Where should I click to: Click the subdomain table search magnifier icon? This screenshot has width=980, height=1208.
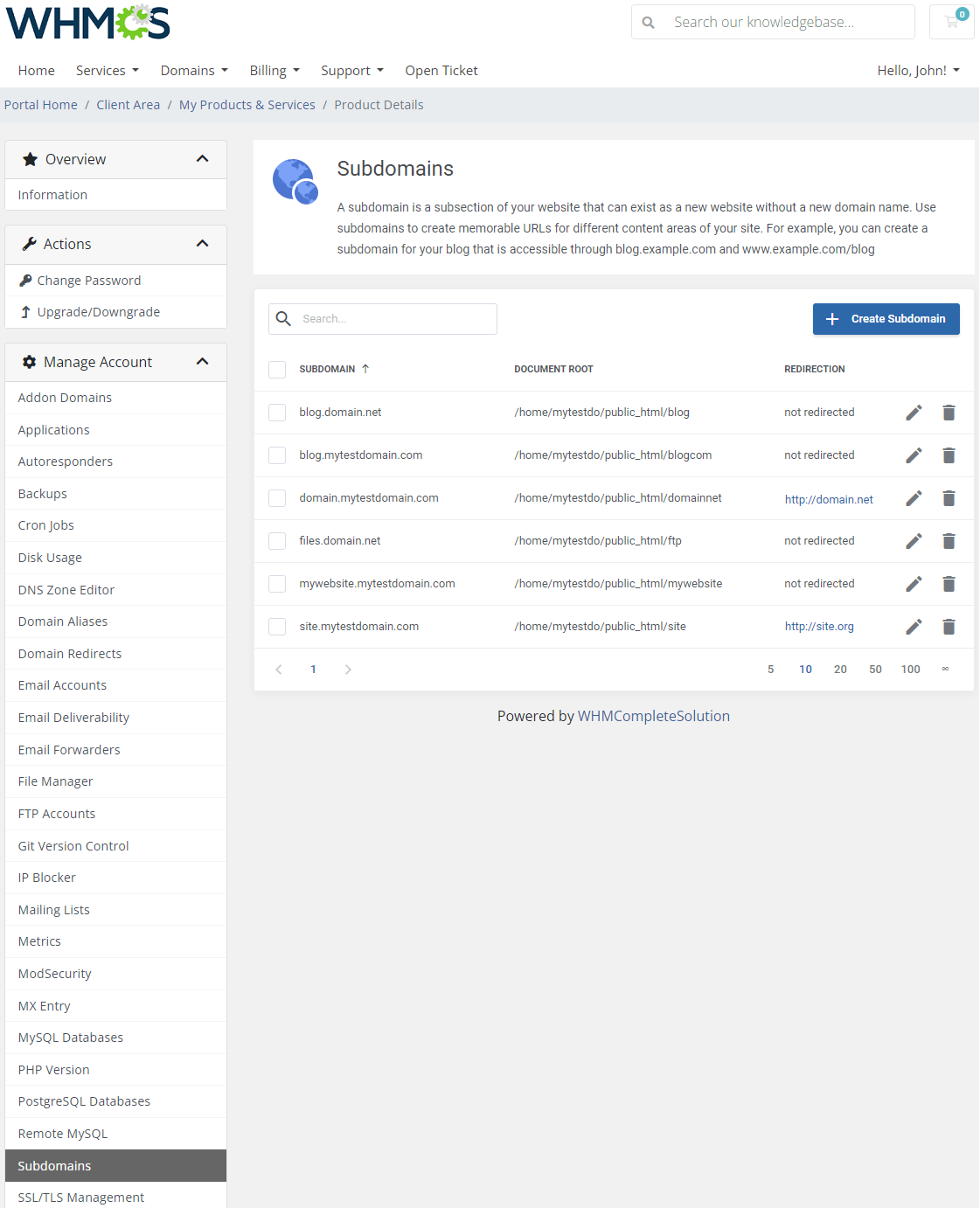click(283, 319)
